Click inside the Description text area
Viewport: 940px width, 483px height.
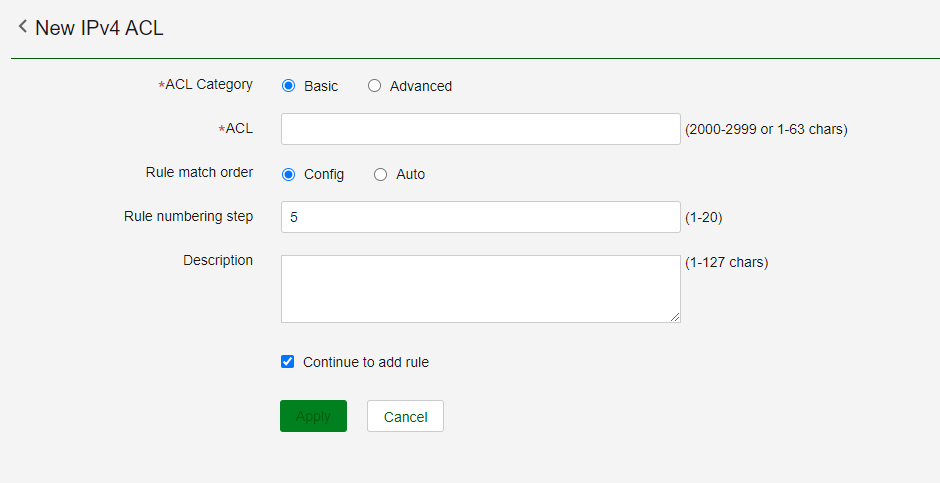pos(480,288)
